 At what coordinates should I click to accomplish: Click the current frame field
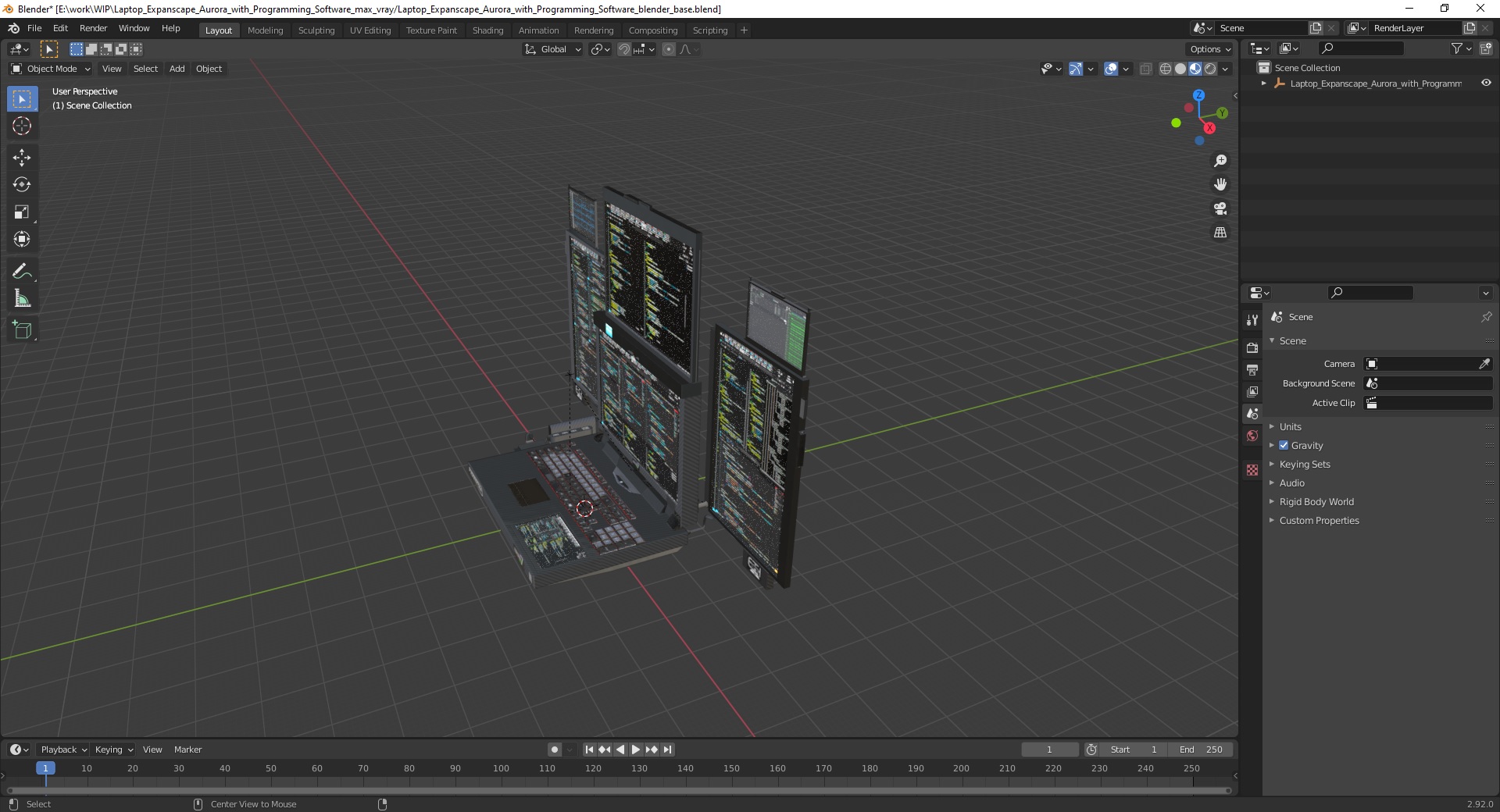[x=1049, y=750]
